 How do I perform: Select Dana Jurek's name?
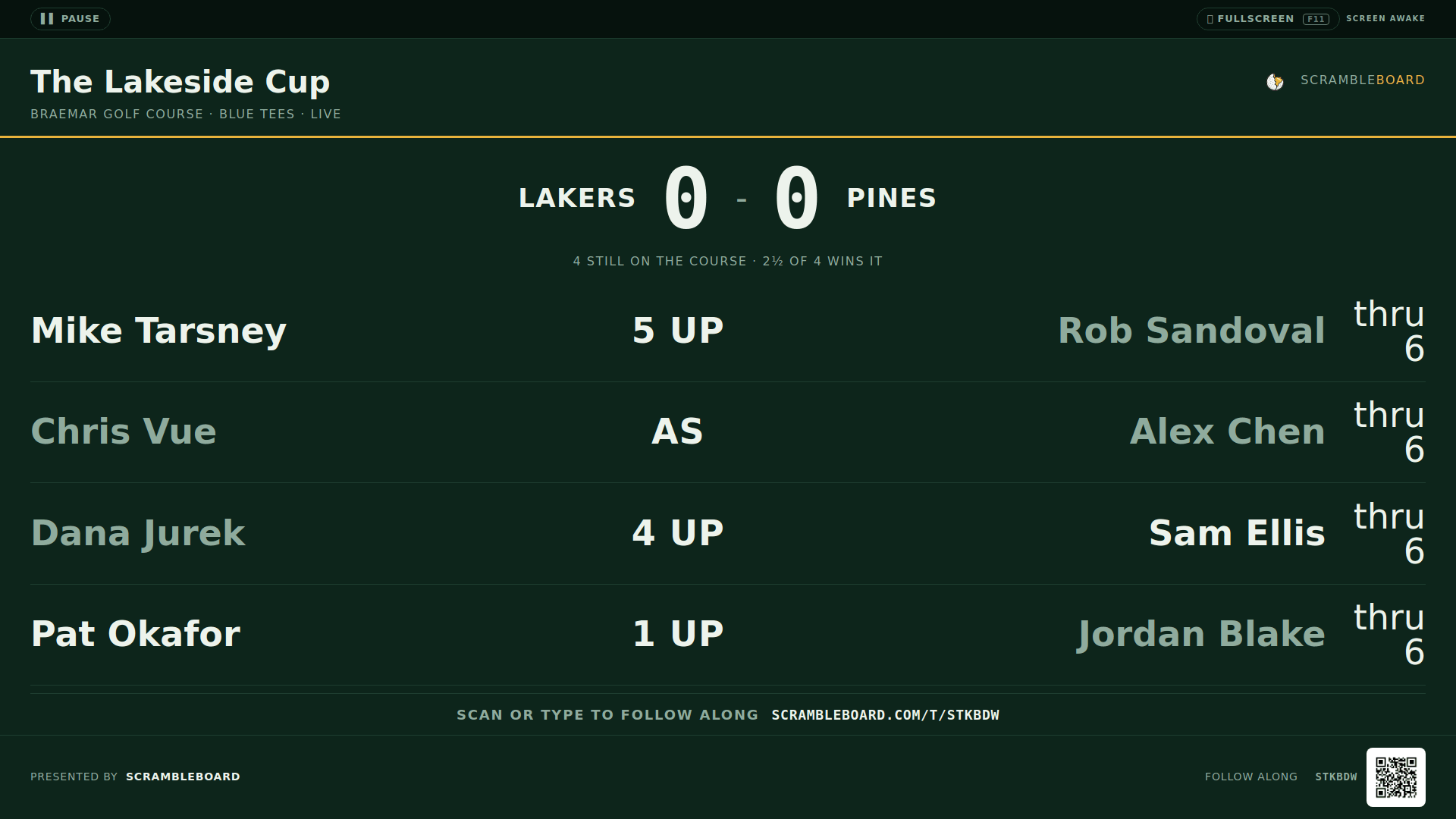pyautogui.click(x=138, y=534)
